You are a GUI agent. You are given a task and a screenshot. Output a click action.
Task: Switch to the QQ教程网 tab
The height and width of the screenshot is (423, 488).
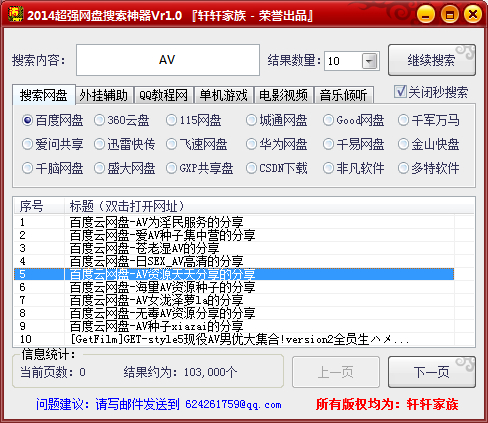pos(164,96)
